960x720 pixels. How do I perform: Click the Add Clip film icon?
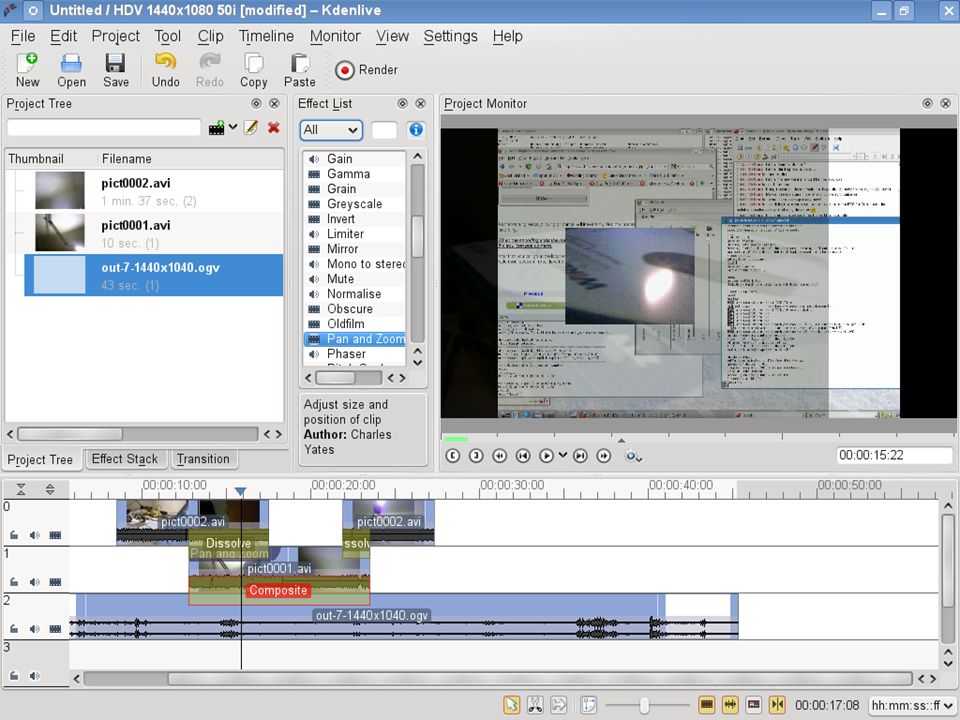216,128
